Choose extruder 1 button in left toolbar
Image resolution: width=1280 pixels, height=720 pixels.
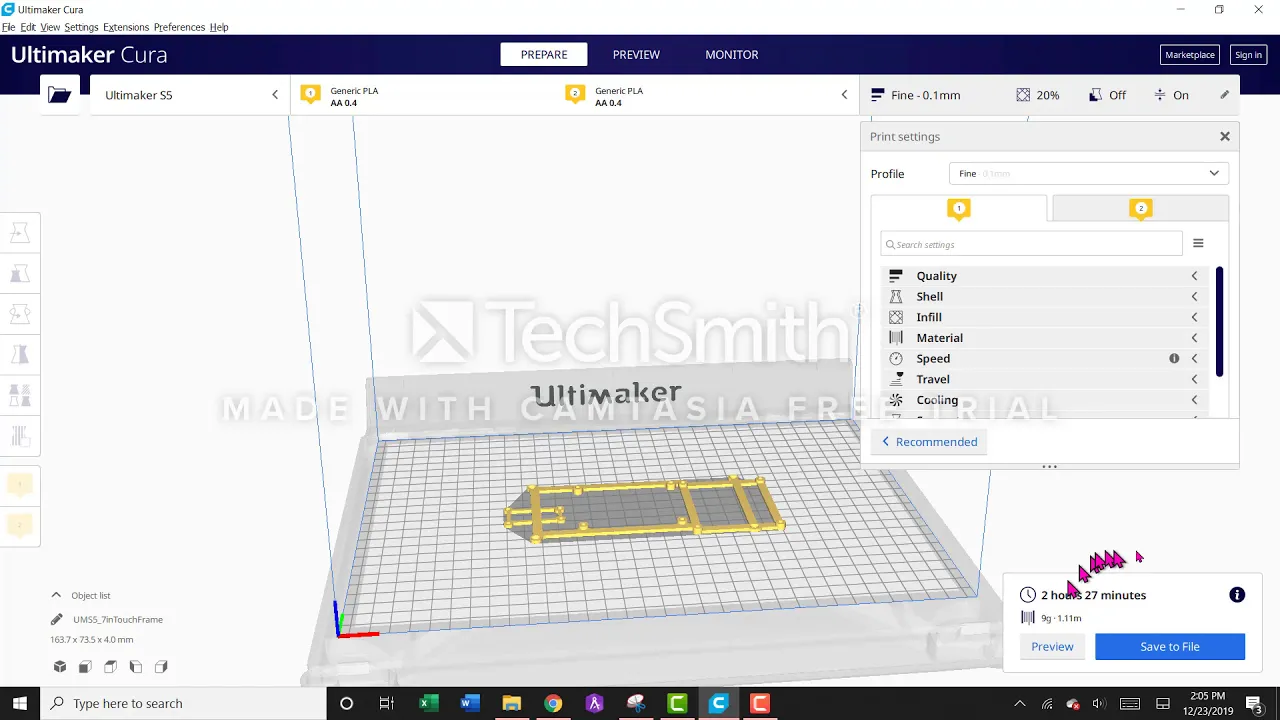[x=20, y=484]
